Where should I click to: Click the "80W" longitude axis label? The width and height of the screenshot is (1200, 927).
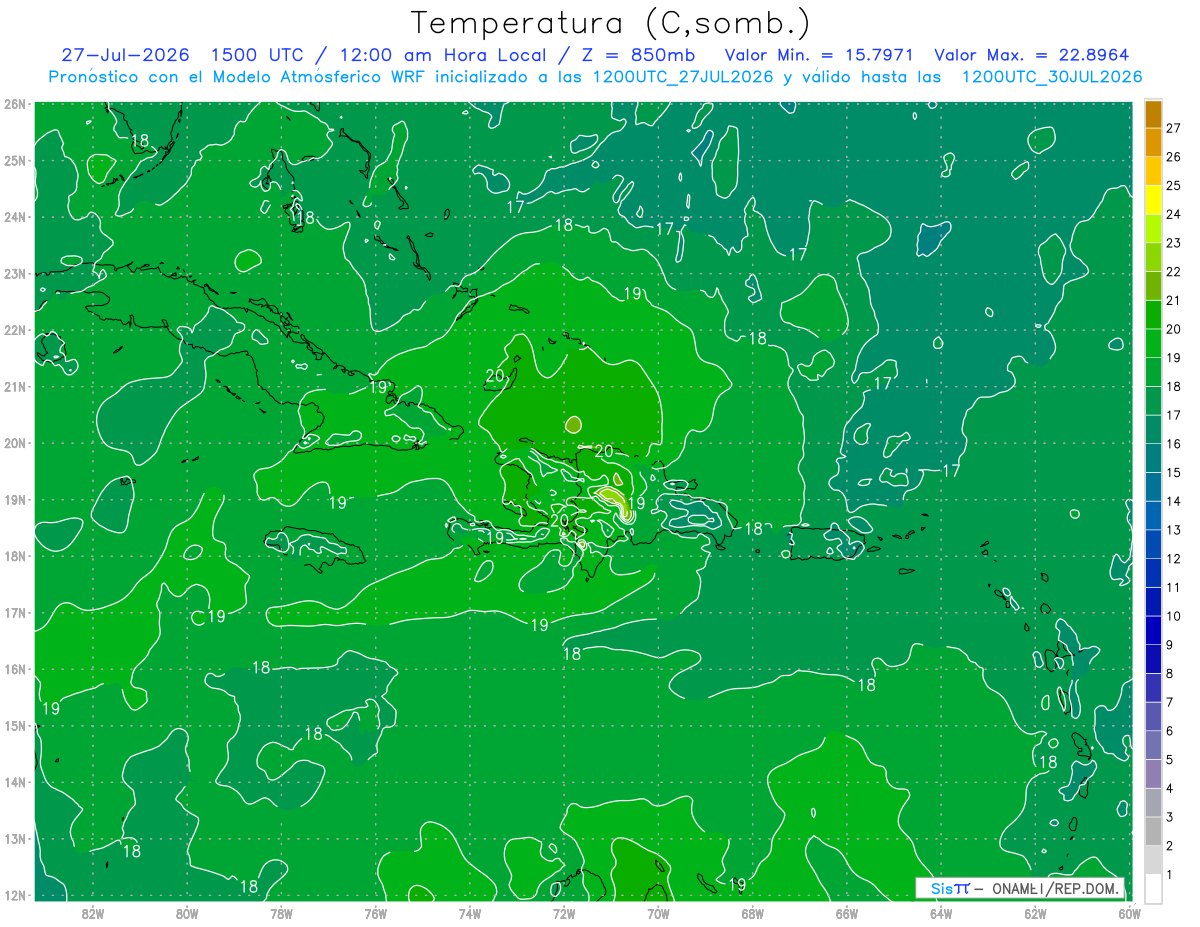point(186,913)
